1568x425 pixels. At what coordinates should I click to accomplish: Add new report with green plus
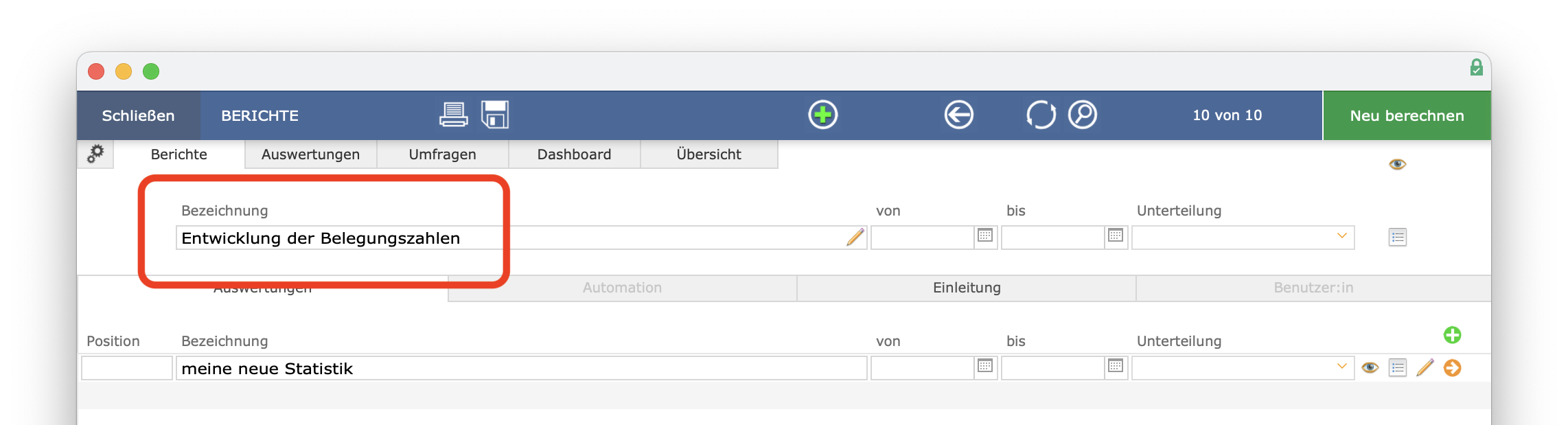point(822,115)
